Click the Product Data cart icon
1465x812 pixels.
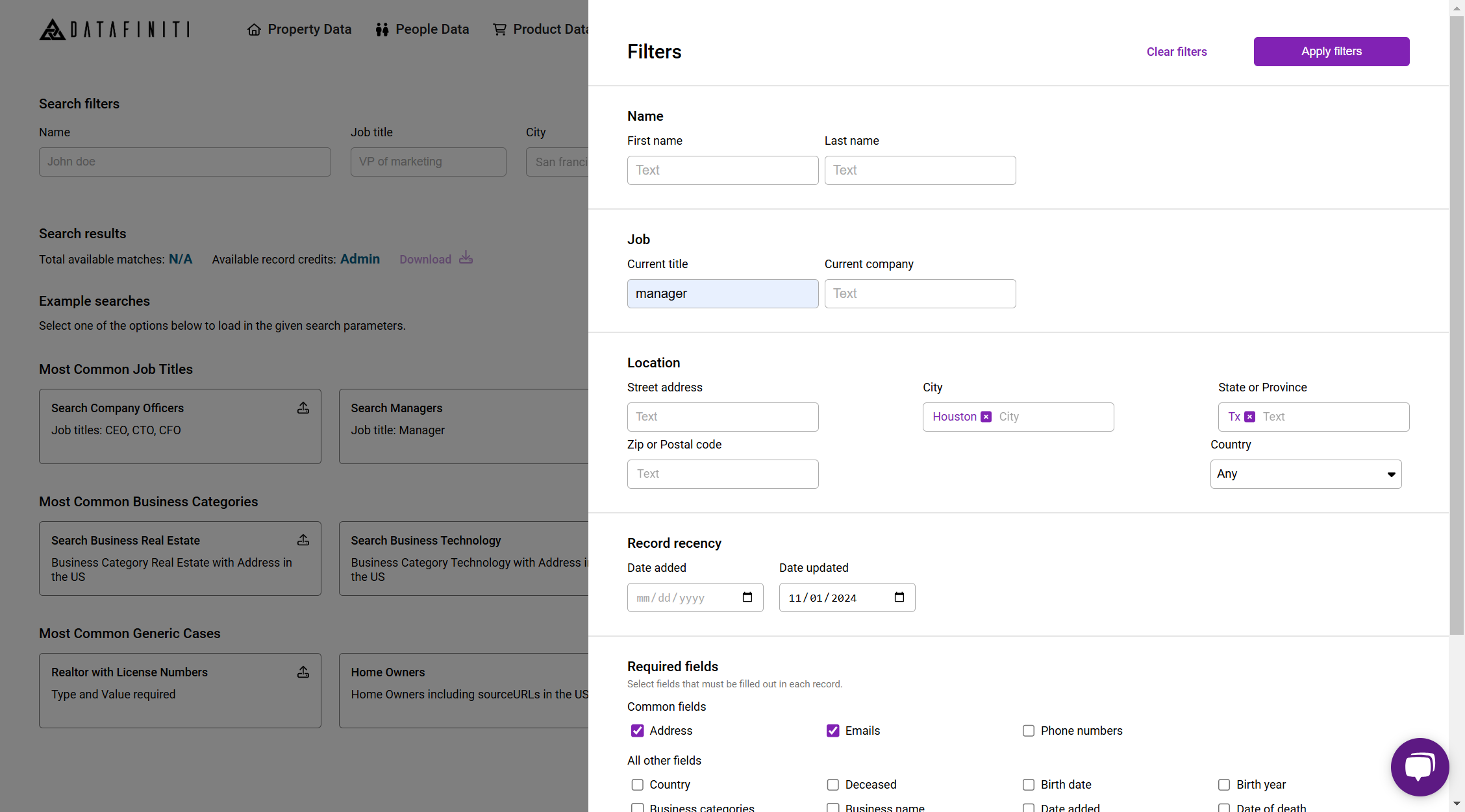(499, 29)
